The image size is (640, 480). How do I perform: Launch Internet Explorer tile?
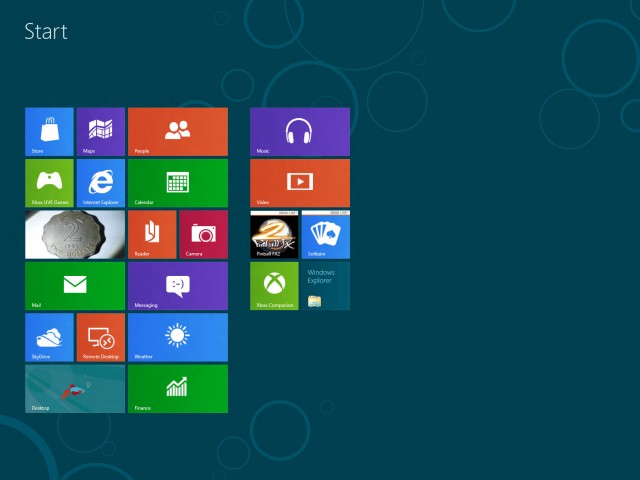click(101, 183)
